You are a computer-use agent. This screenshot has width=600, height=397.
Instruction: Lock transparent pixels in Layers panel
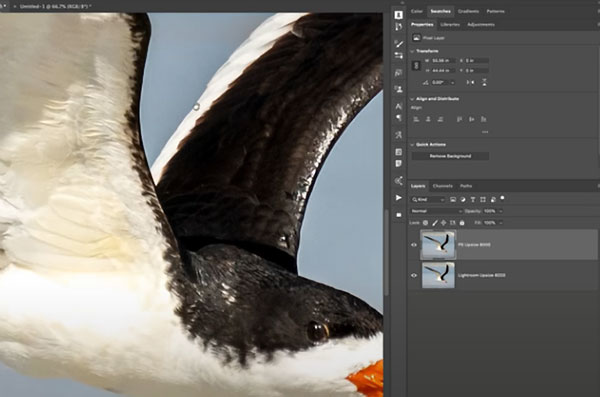click(426, 222)
